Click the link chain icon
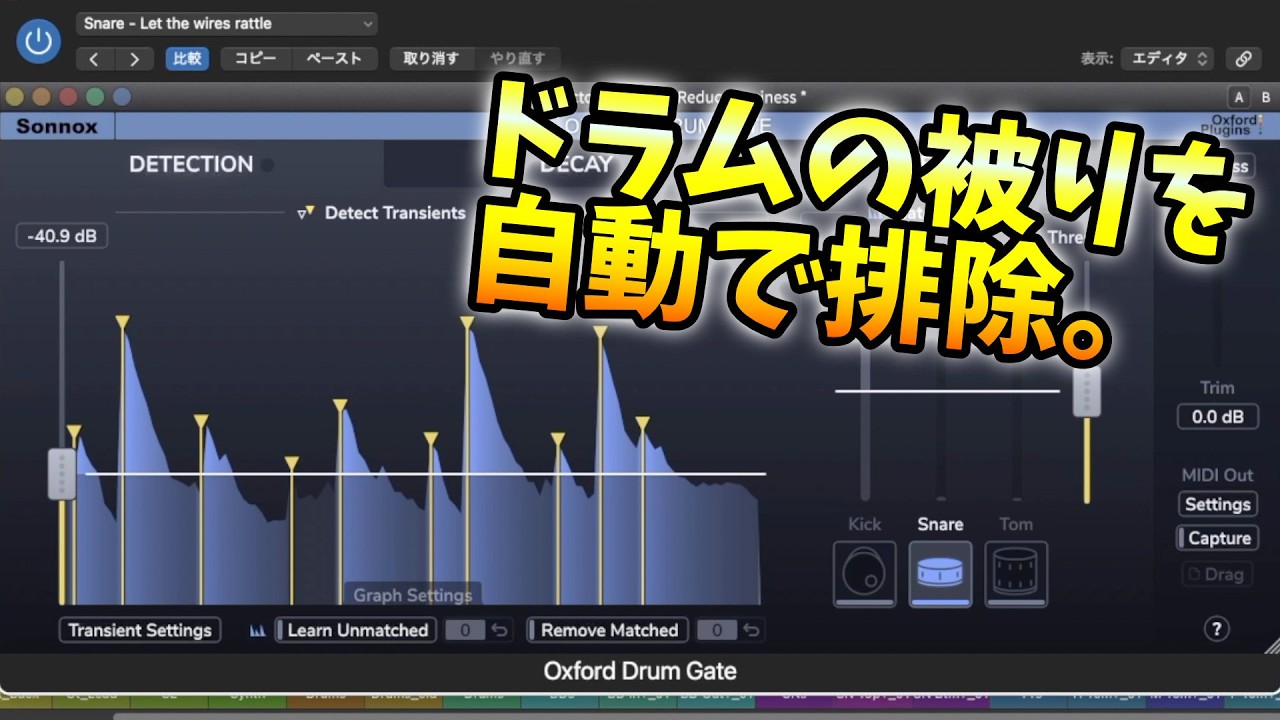 click(x=1243, y=59)
